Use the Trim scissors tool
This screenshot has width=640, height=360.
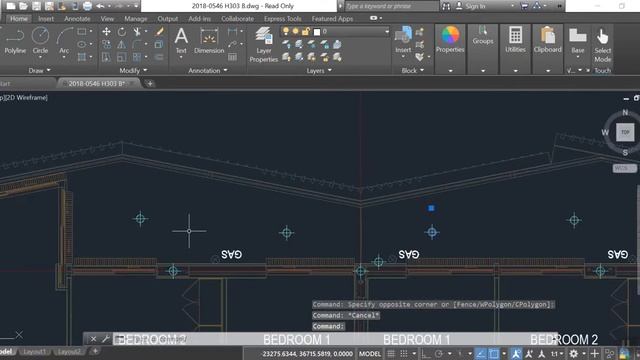[137, 31]
